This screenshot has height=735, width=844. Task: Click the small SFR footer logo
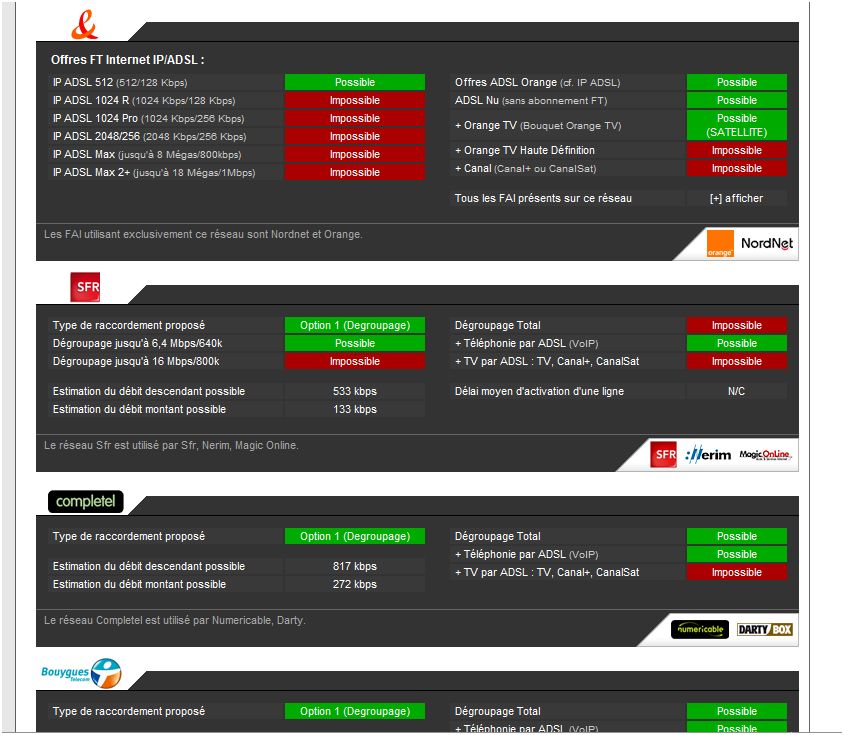pyautogui.click(x=663, y=455)
